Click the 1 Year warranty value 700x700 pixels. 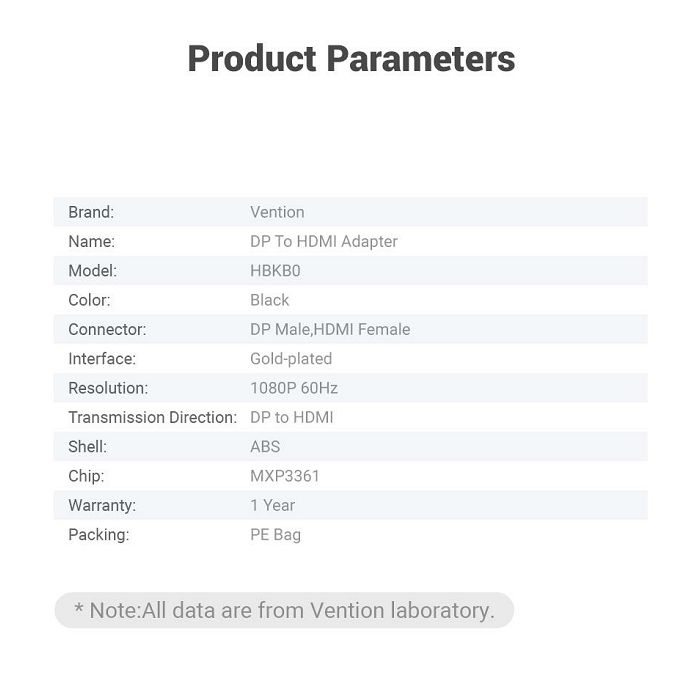tap(273, 505)
